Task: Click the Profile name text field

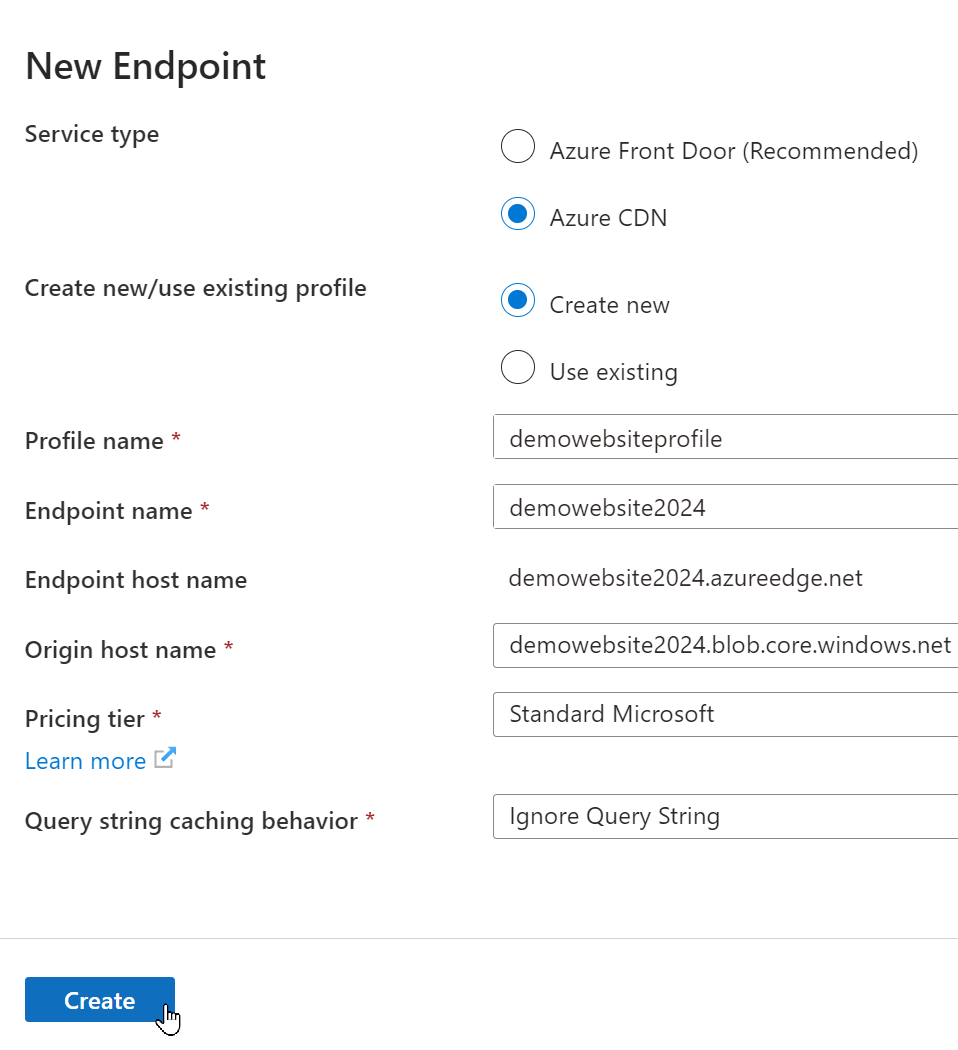Action: tap(725, 438)
